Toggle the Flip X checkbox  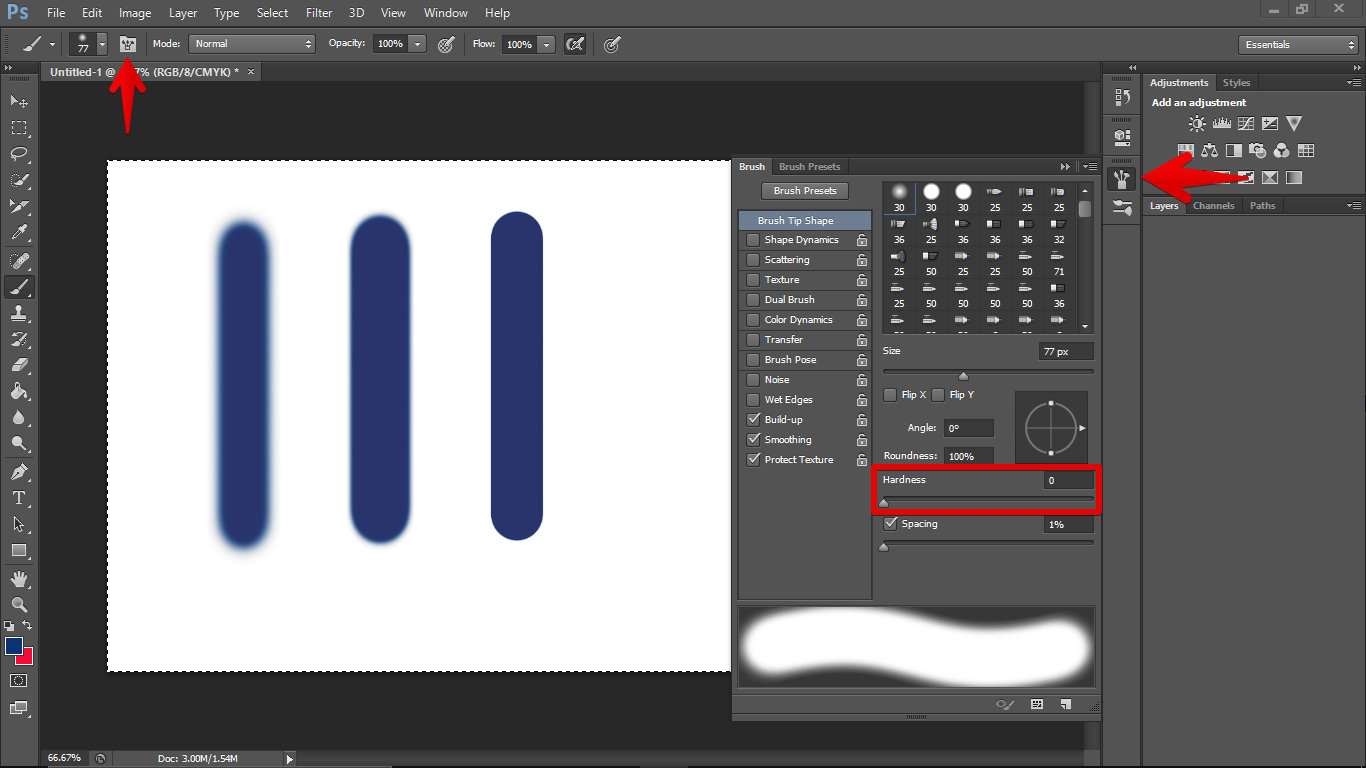tap(890, 395)
